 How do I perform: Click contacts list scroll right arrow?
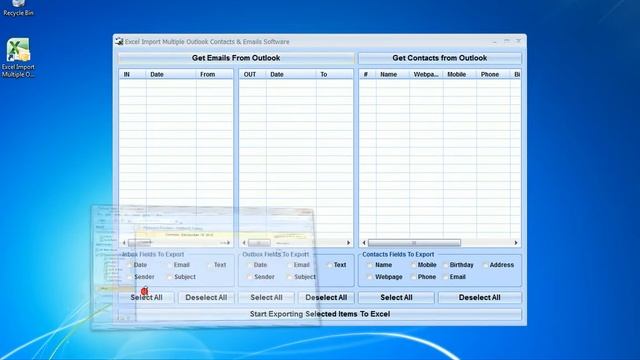coord(516,243)
